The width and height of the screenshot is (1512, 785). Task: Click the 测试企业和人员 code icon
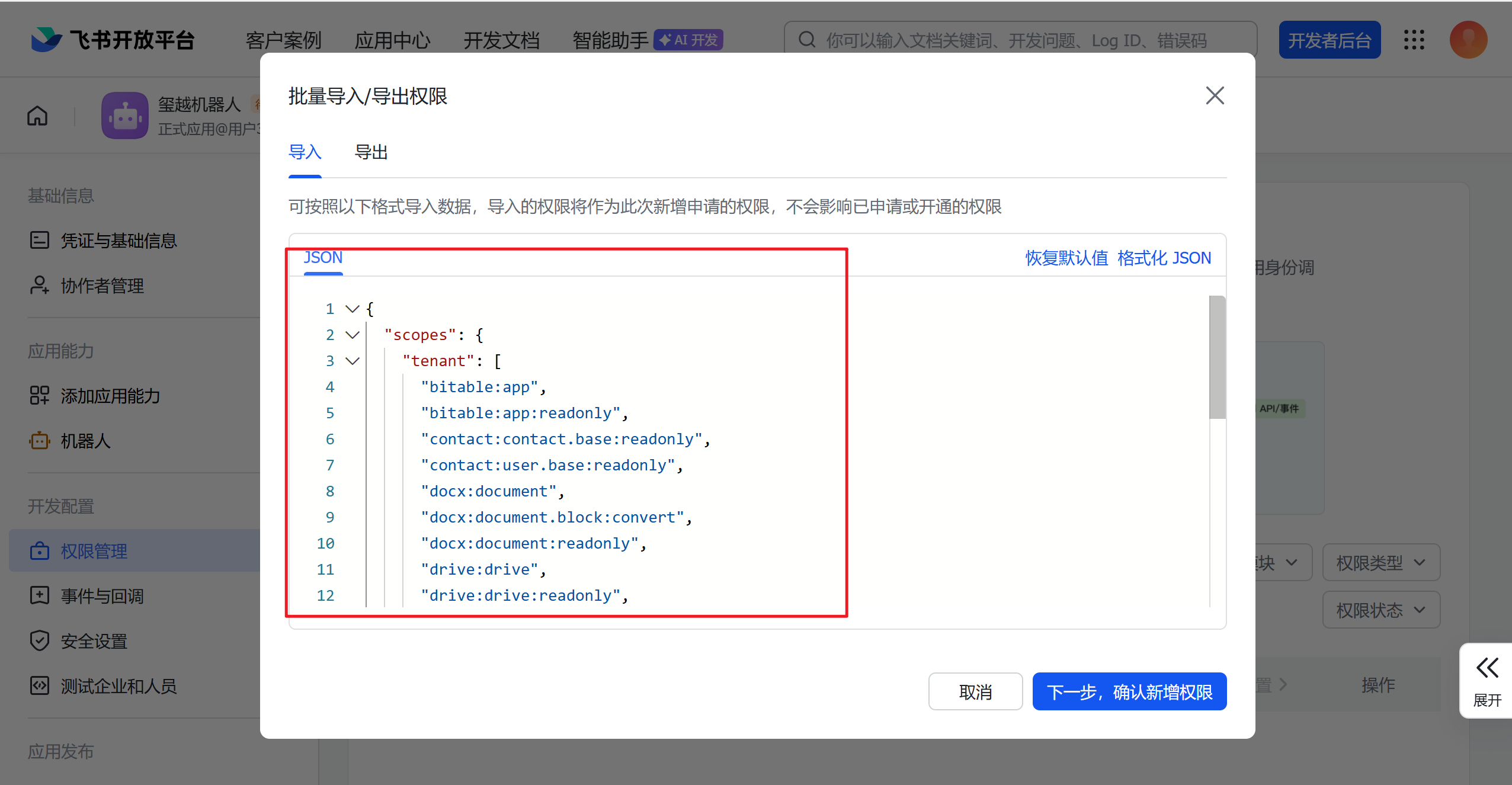coord(40,685)
